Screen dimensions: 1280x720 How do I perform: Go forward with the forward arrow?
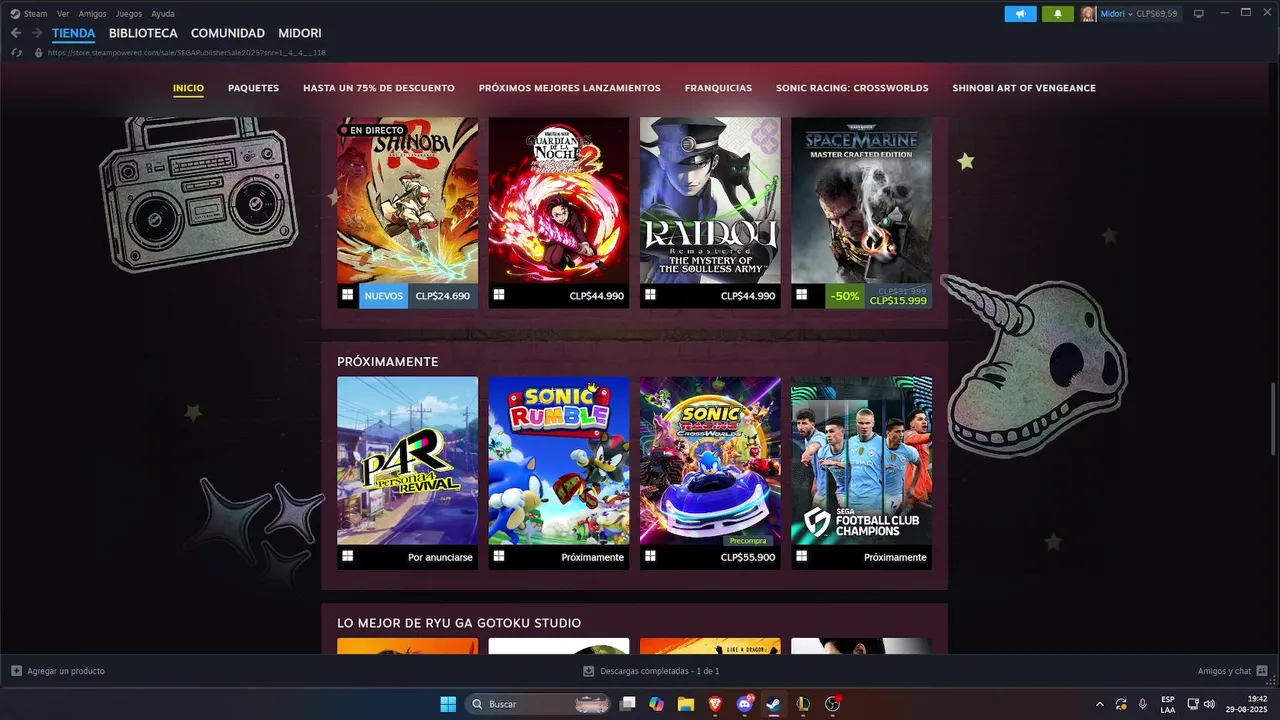[37, 33]
